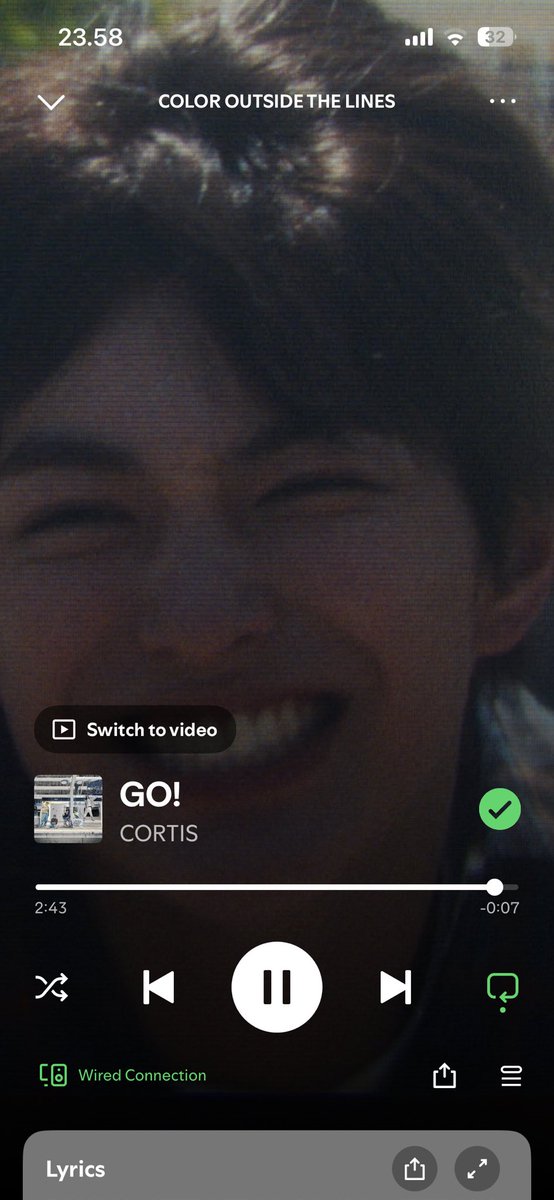
Task: Toggle the green saved checkmark
Action: (500, 809)
